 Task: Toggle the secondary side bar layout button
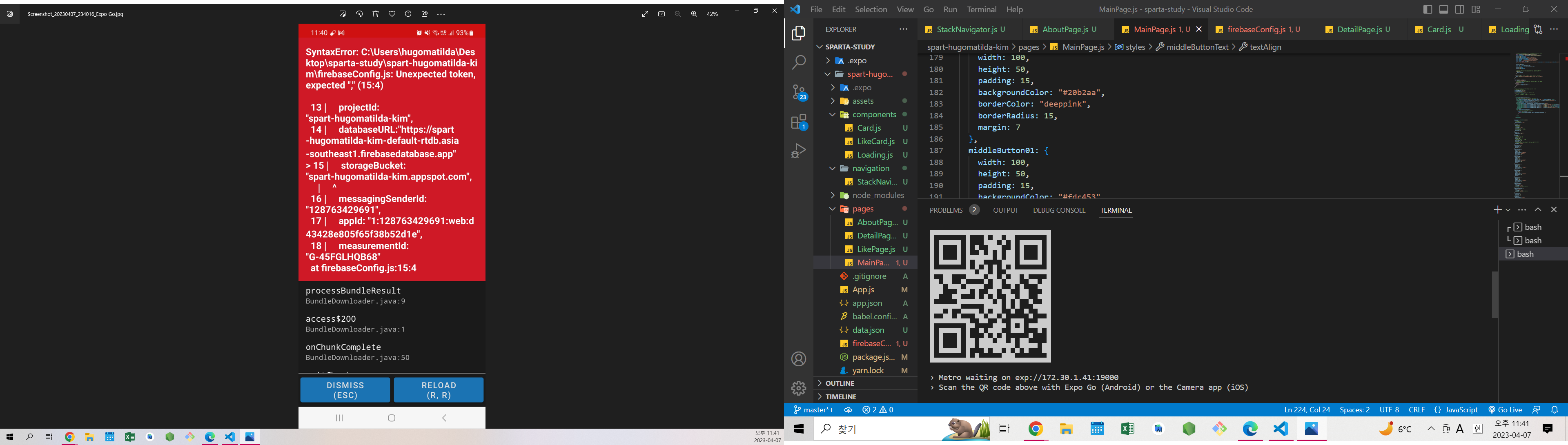tap(1460, 9)
